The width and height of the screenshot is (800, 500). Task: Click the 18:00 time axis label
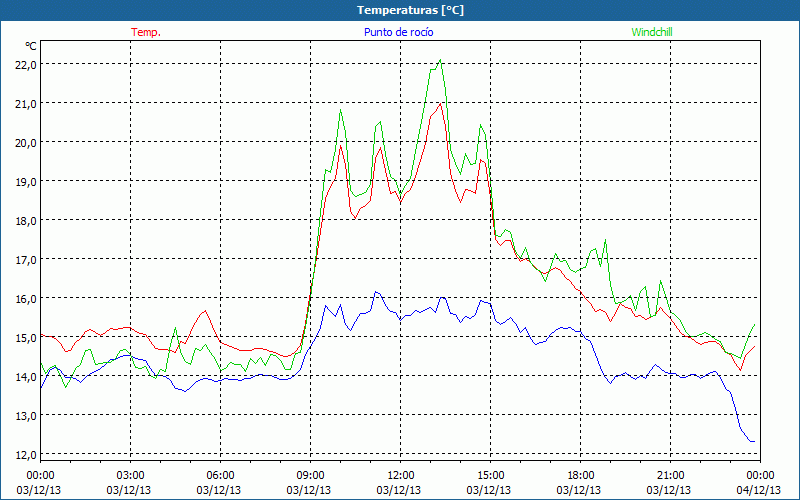pyautogui.click(x=581, y=476)
